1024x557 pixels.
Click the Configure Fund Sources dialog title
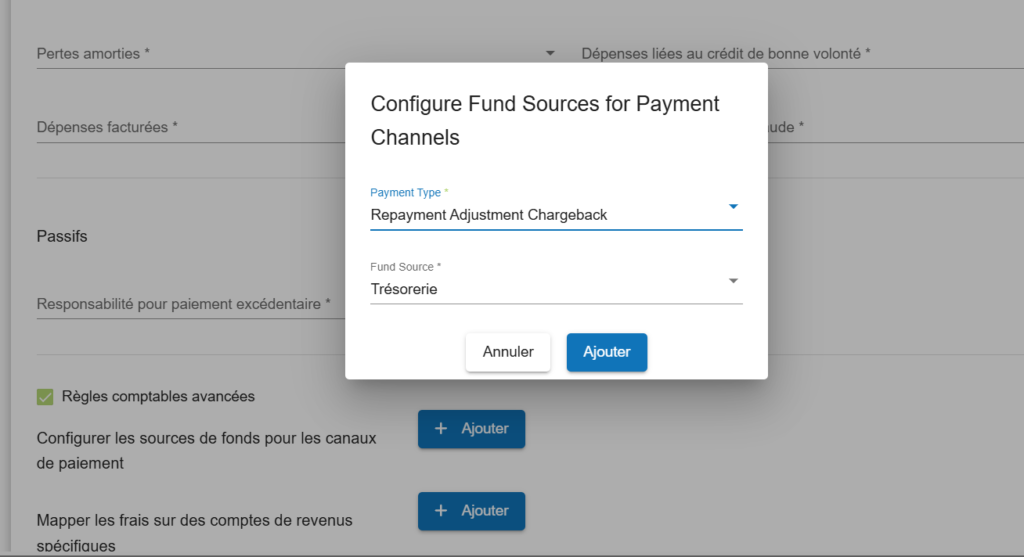(x=545, y=120)
